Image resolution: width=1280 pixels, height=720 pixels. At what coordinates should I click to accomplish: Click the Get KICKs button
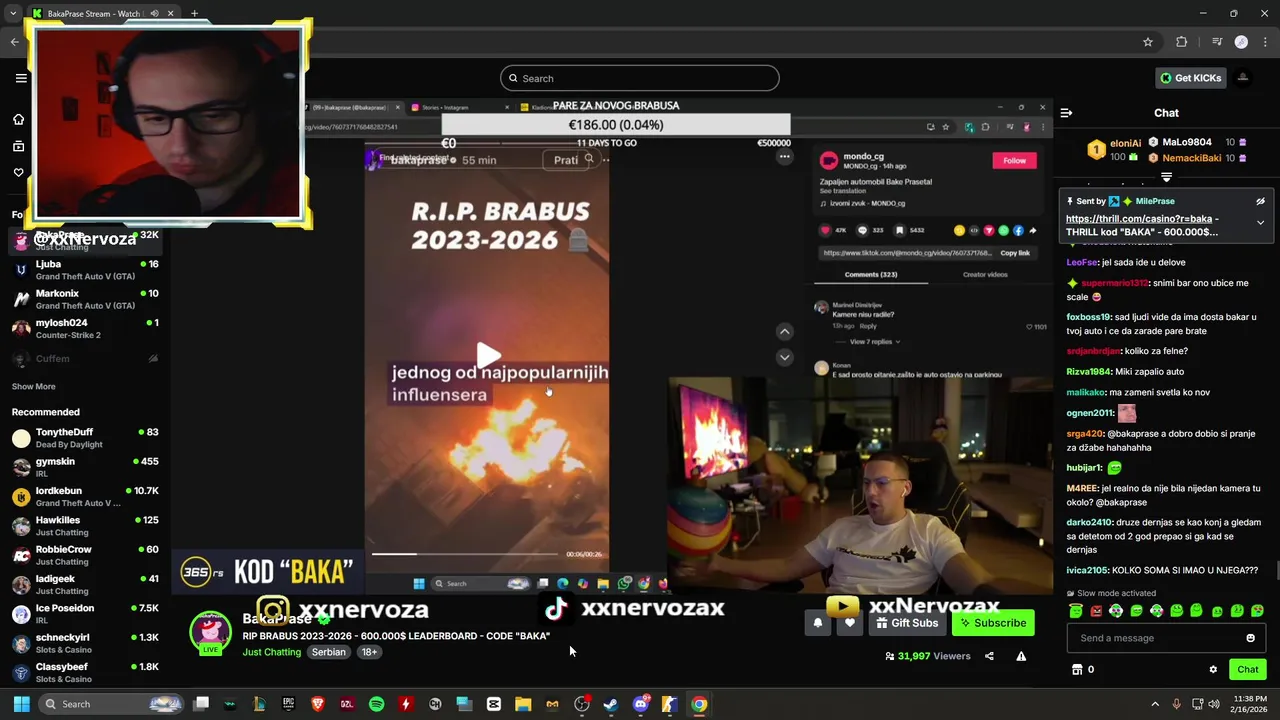click(x=1190, y=78)
